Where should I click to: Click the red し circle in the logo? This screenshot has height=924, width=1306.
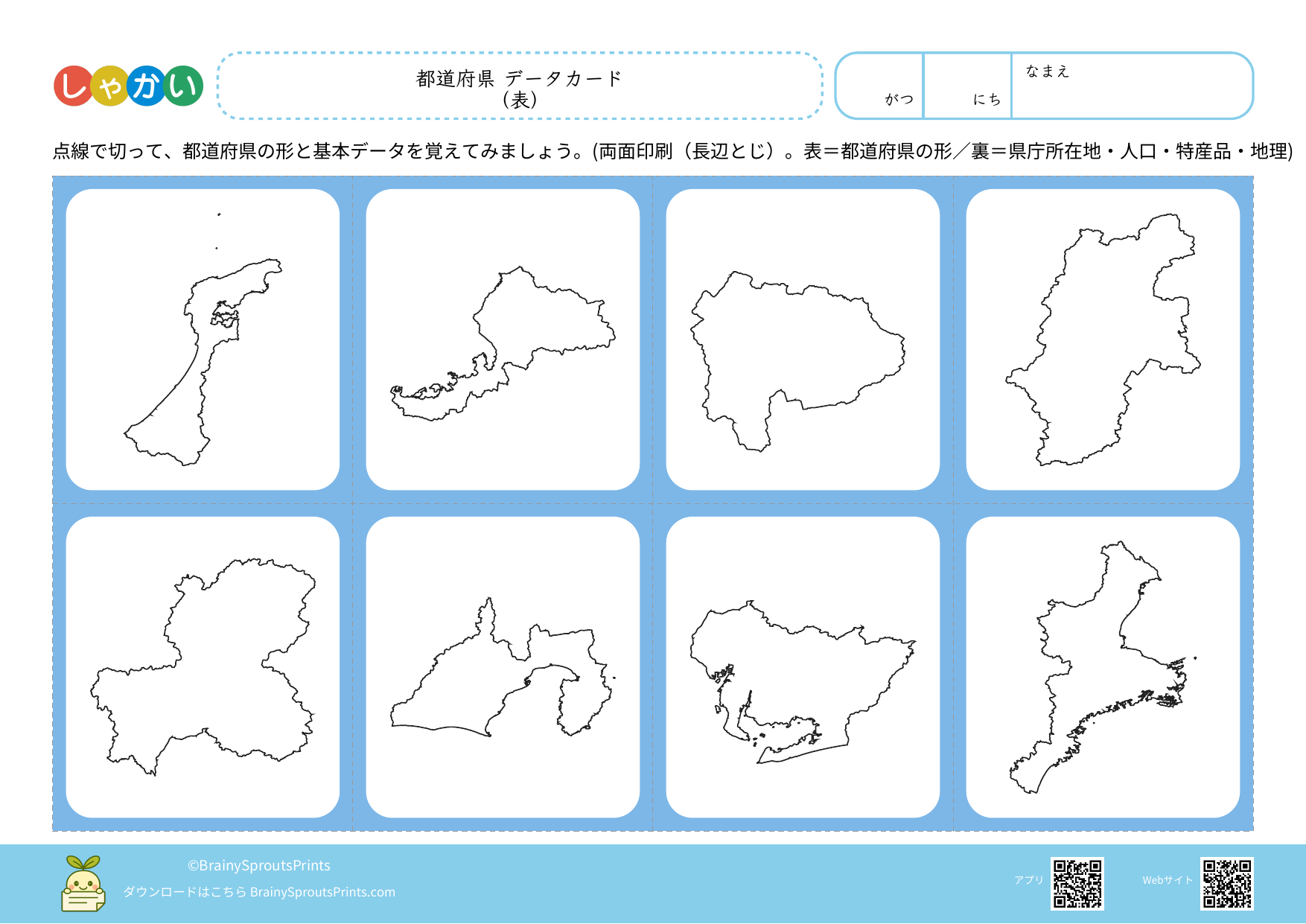(x=73, y=86)
